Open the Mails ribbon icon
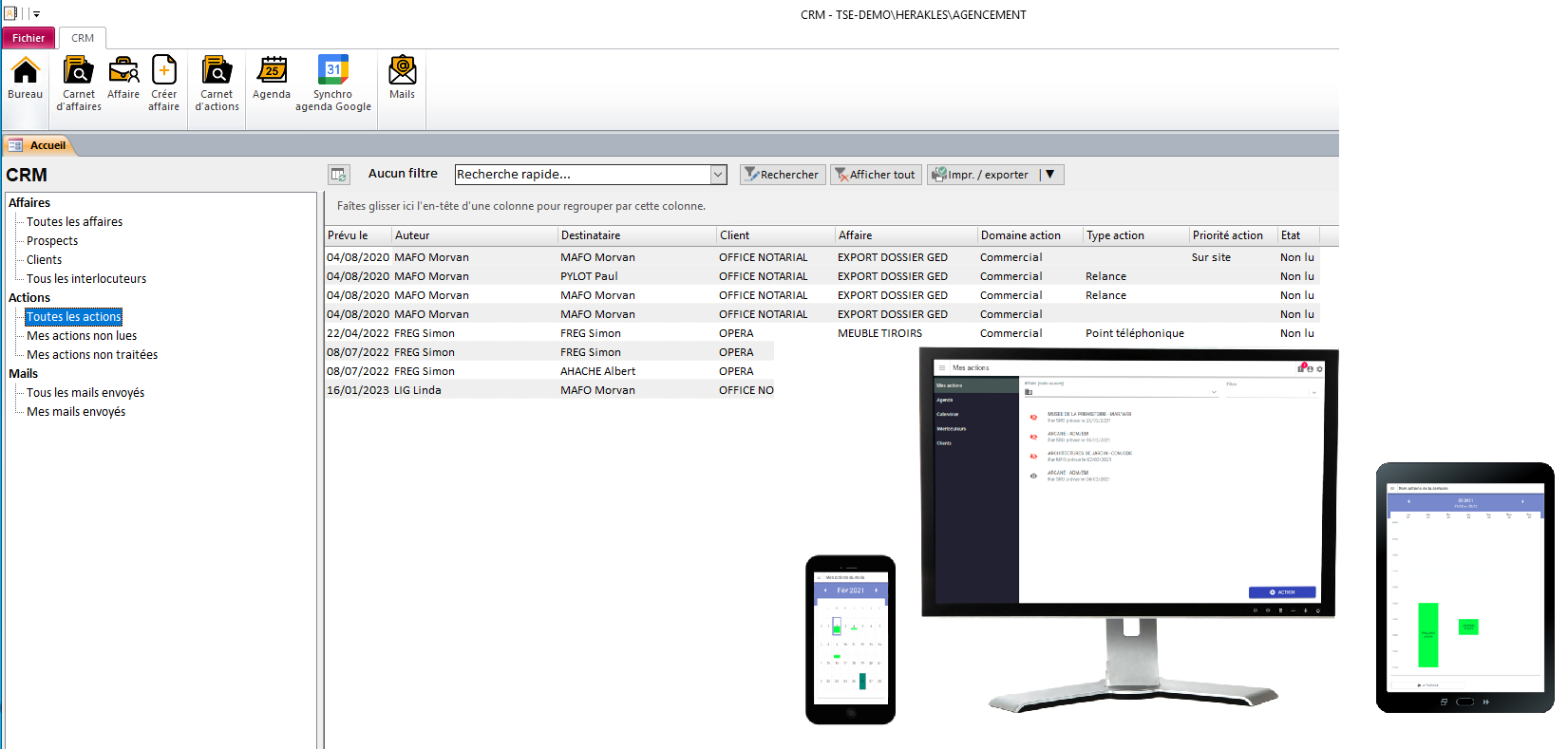 (x=402, y=78)
